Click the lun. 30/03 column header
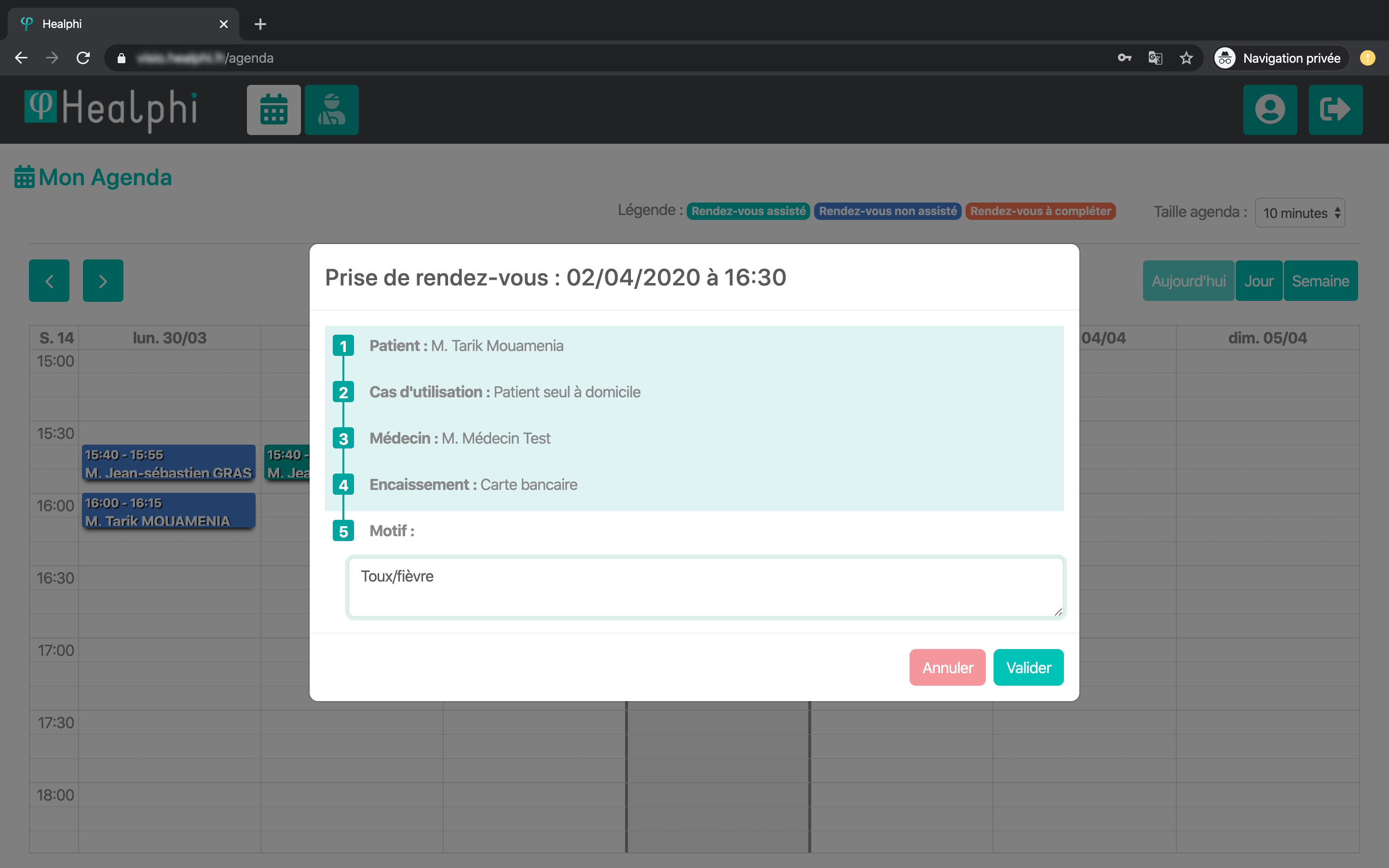 coord(169,338)
